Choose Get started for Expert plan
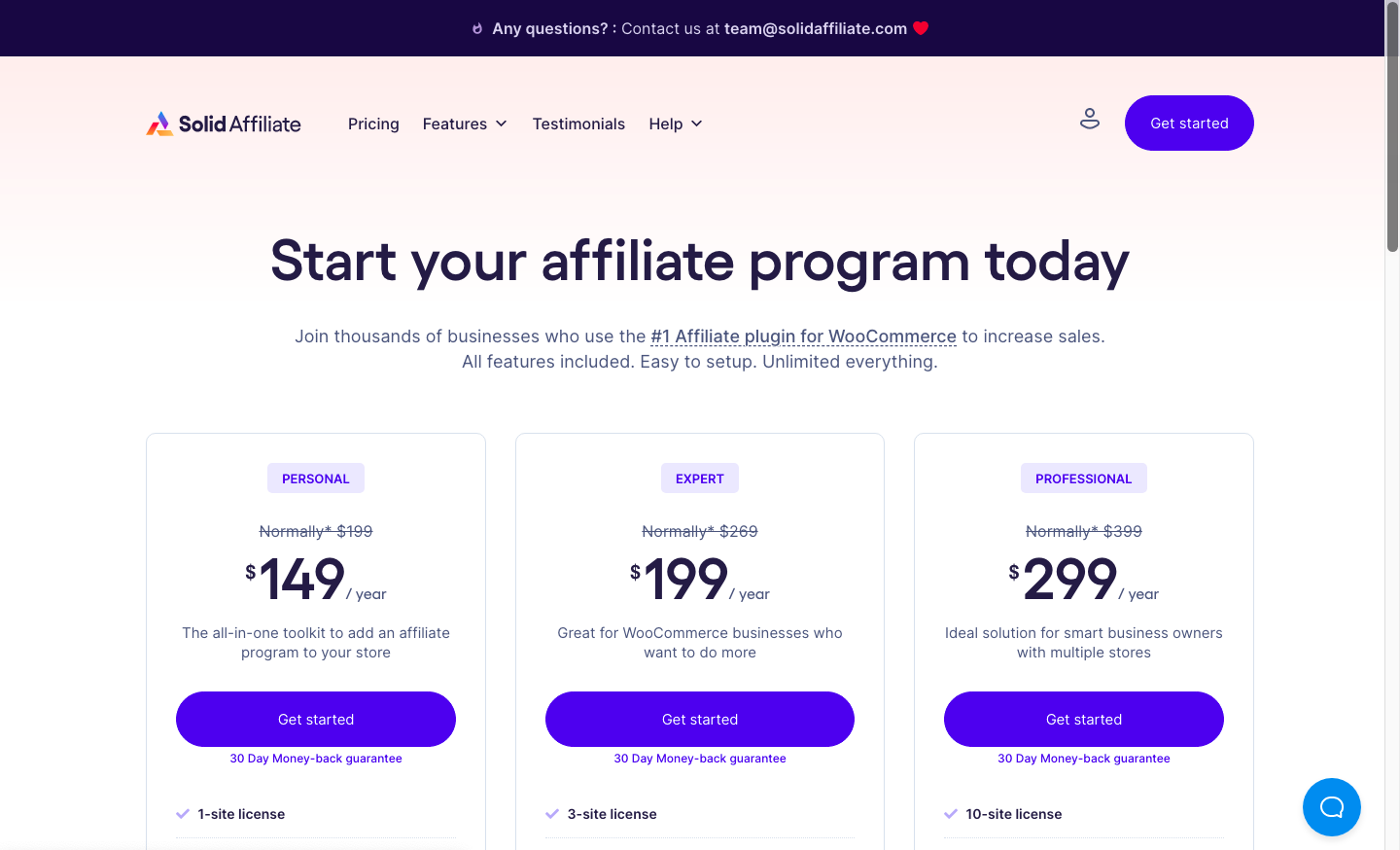 coord(700,720)
